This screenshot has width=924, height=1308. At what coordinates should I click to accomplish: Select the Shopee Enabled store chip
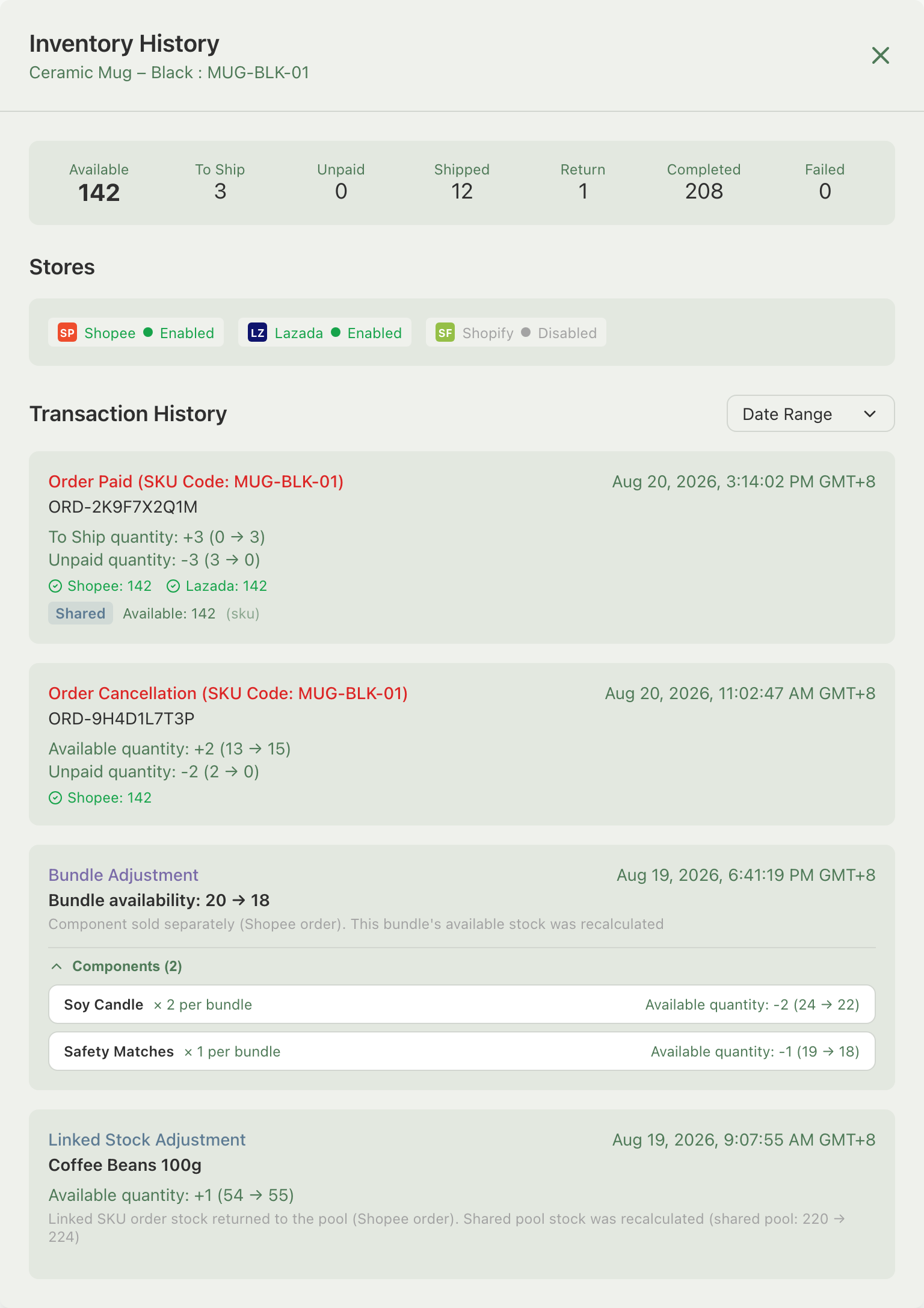(x=136, y=333)
